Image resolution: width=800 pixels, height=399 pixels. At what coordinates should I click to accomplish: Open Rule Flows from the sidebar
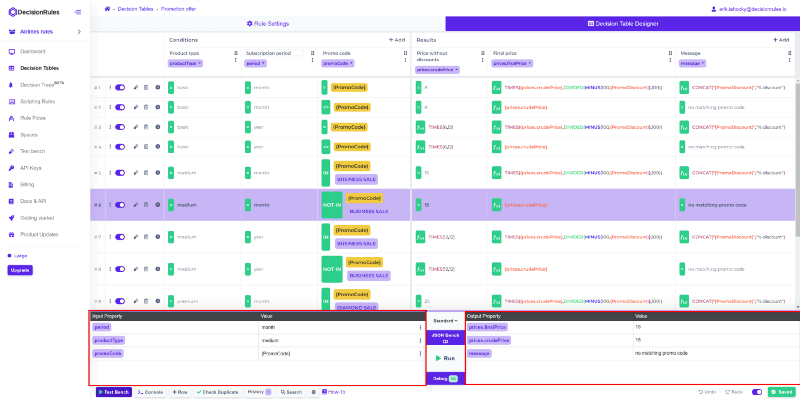[33, 118]
